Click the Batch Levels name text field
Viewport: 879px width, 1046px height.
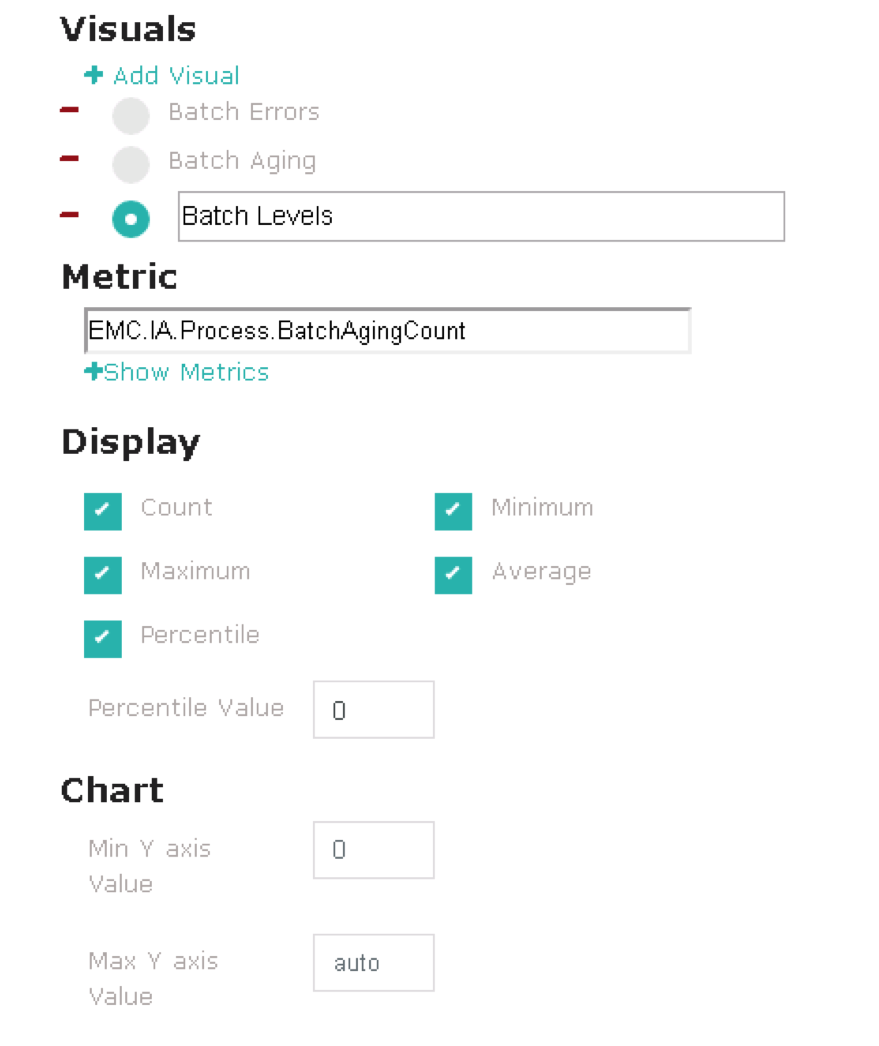tap(482, 216)
